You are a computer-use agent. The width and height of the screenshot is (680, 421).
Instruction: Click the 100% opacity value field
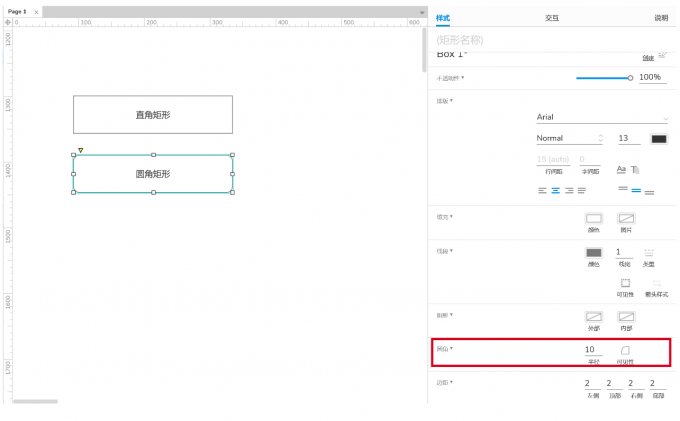(x=652, y=77)
